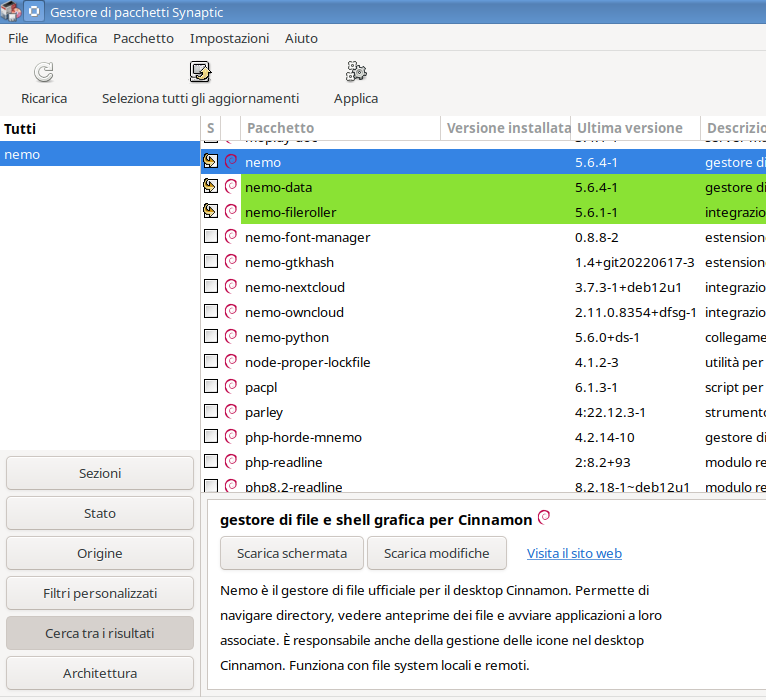Click the Applica gears icon
Image resolution: width=766 pixels, height=700 pixels.
[x=356, y=72]
